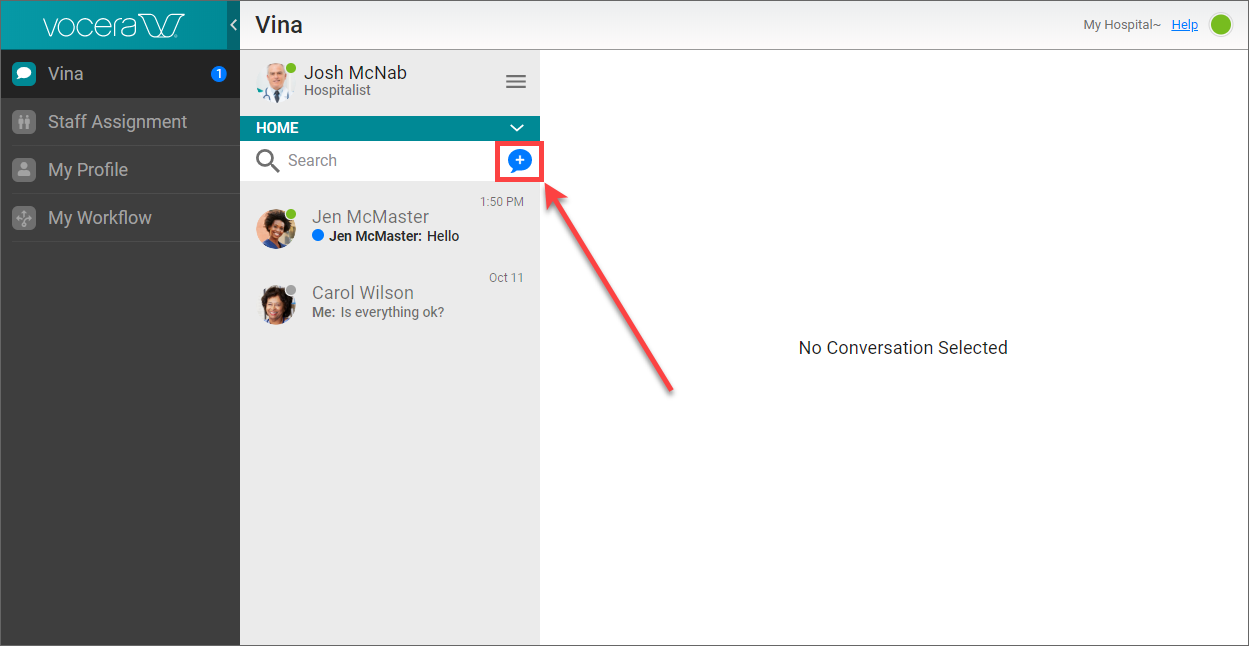The width and height of the screenshot is (1249, 646).
Task: Click the new conversation plus bubble icon
Action: click(x=519, y=161)
